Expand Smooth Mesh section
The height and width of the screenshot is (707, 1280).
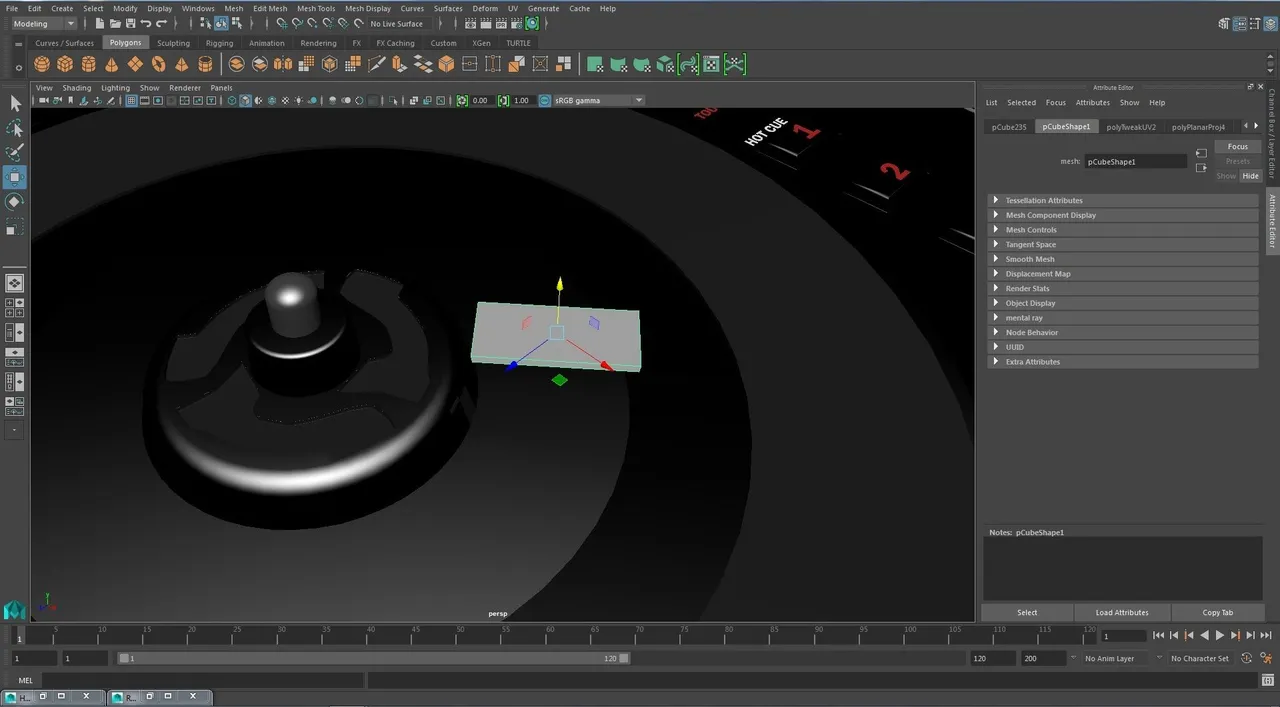point(1122,259)
